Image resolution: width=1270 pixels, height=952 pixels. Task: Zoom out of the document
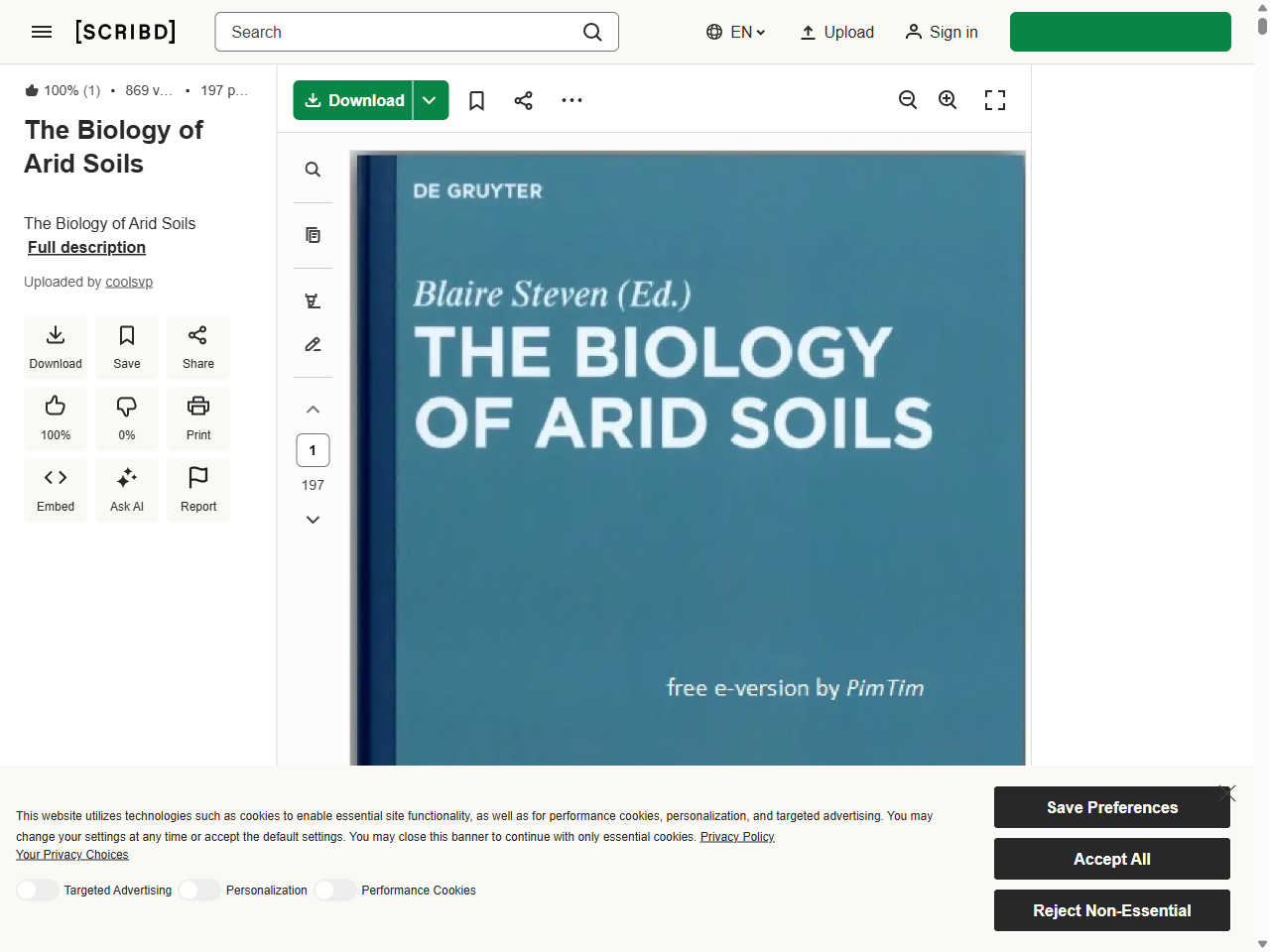pyautogui.click(x=908, y=99)
